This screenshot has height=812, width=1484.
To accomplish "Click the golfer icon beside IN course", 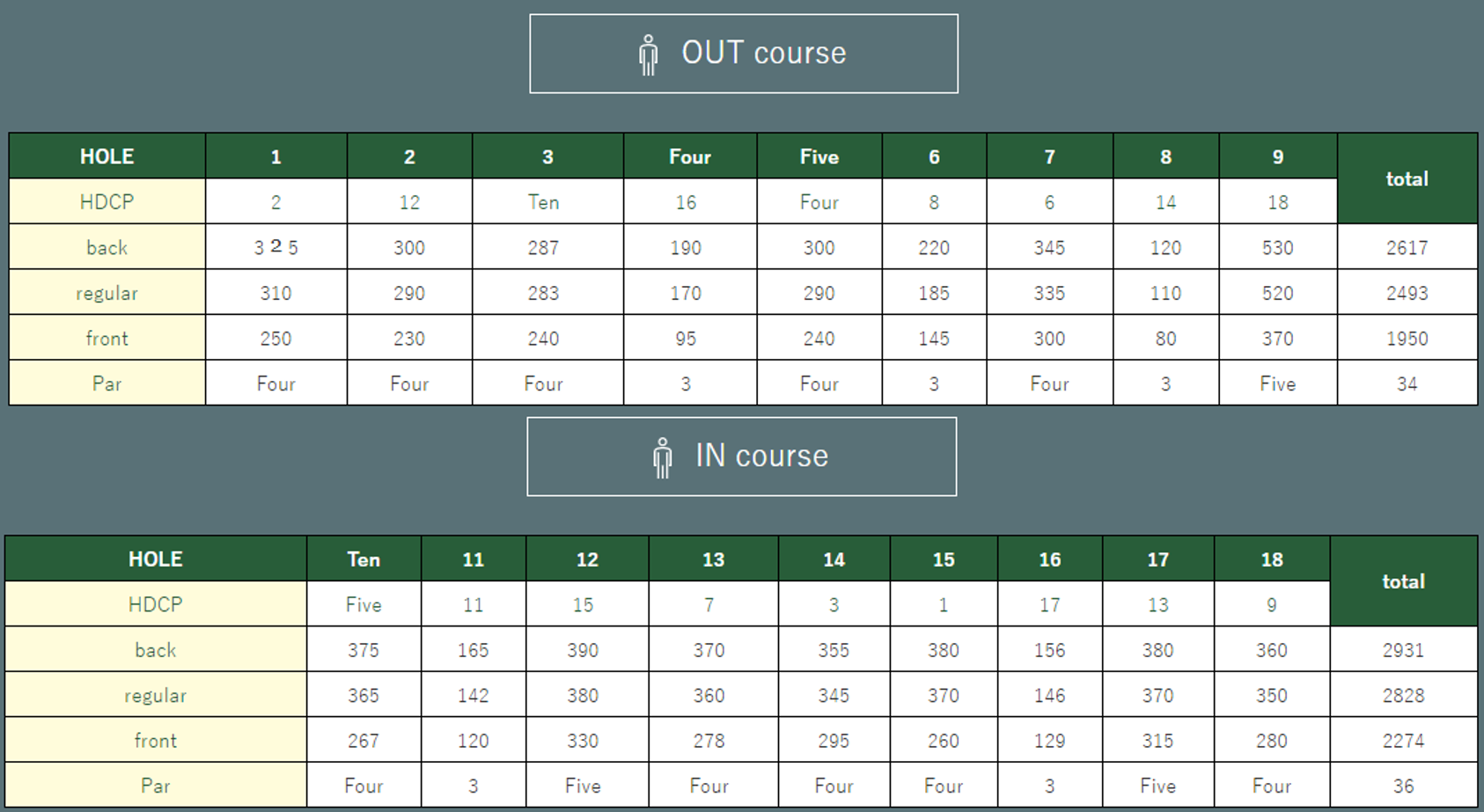I will point(663,457).
